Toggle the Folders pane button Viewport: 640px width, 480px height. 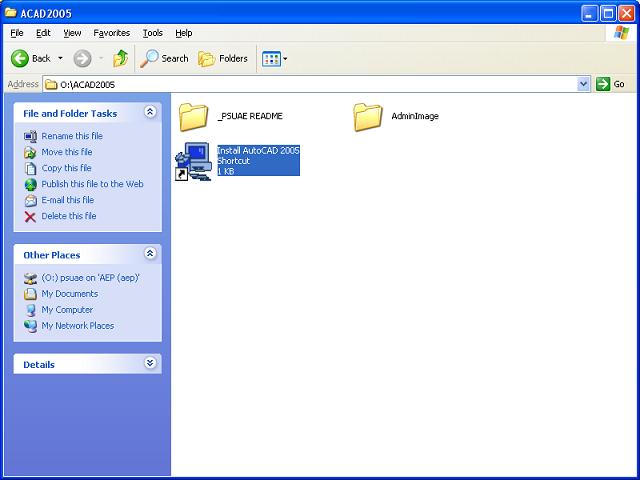[x=223, y=59]
